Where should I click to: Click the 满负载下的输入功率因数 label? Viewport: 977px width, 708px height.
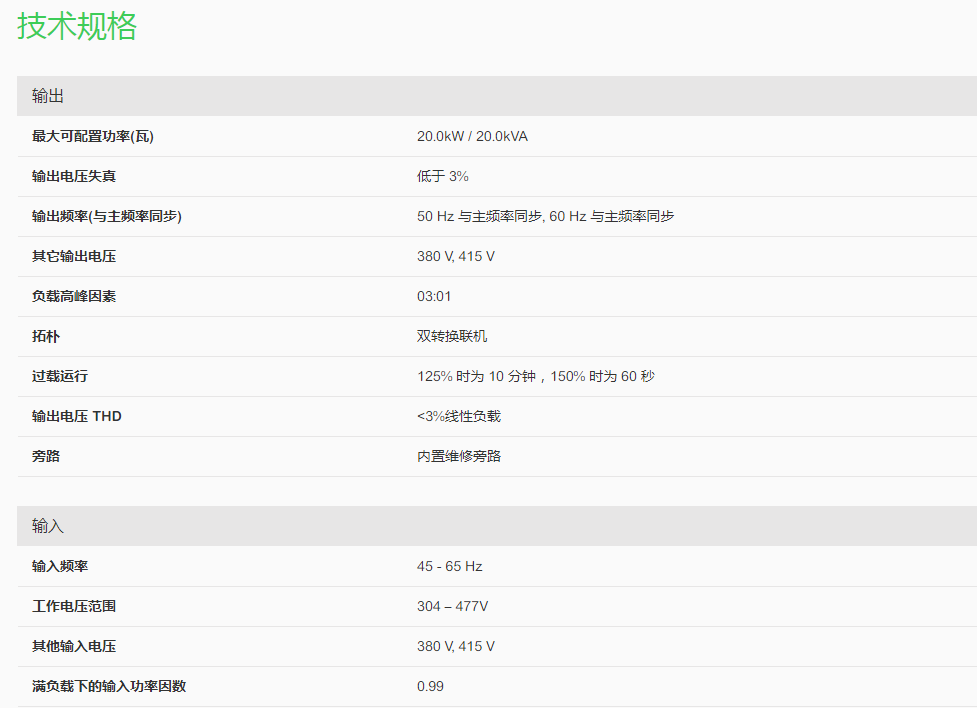(x=109, y=686)
